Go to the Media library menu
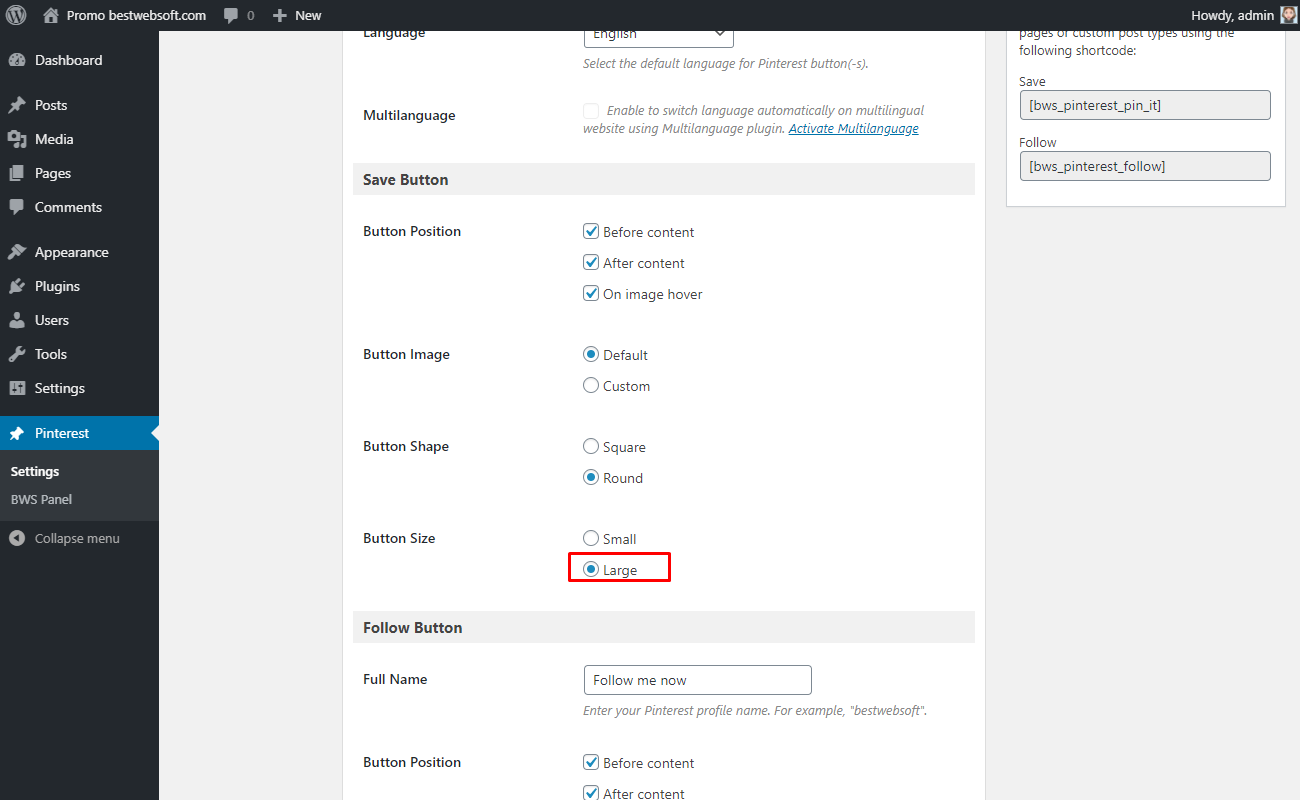The width and height of the screenshot is (1300, 800). click(x=79, y=139)
